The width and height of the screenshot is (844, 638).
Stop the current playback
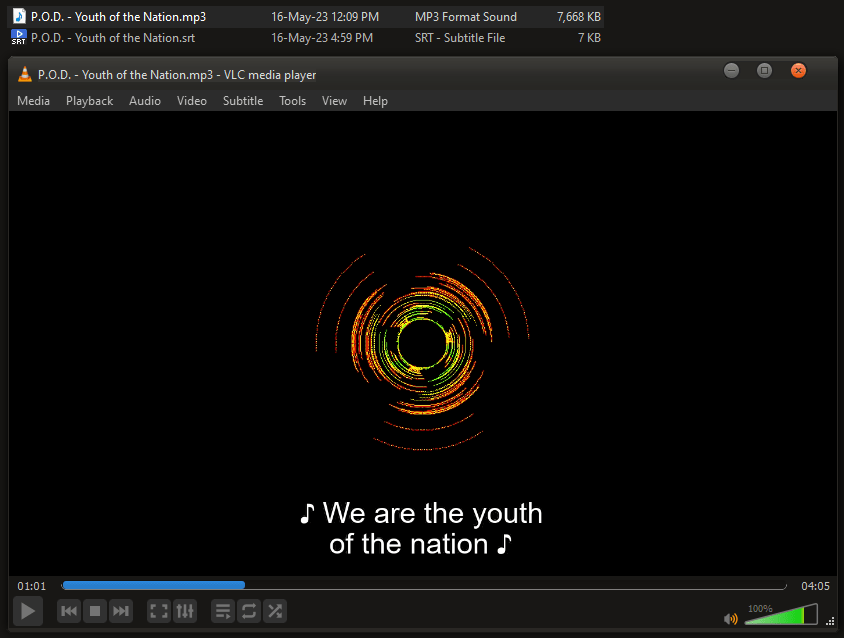(x=94, y=611)
